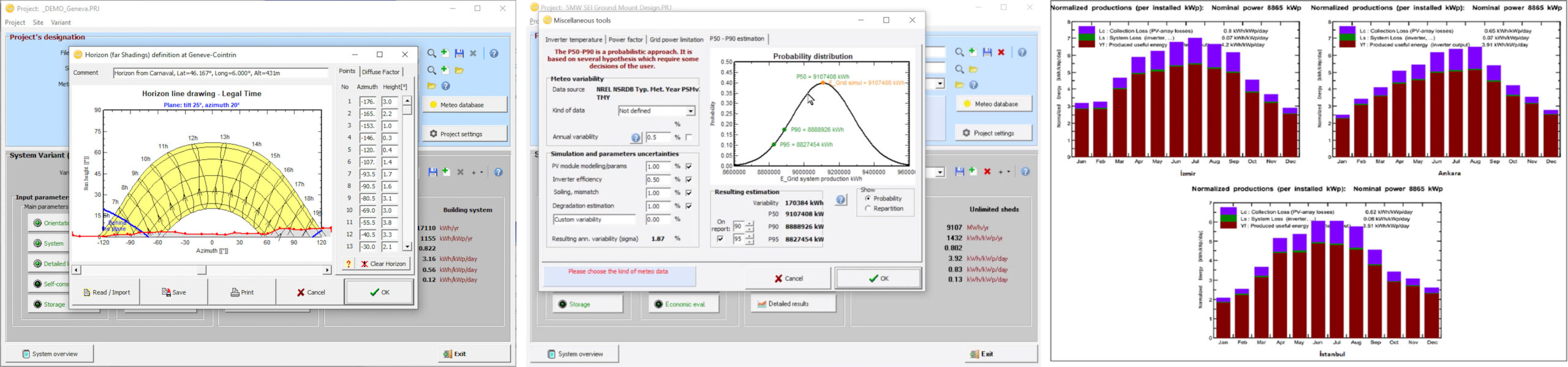Screen dimensions: 1568x367
Task: Click the Clear Horizon button
Action: (x=383, y=263)
